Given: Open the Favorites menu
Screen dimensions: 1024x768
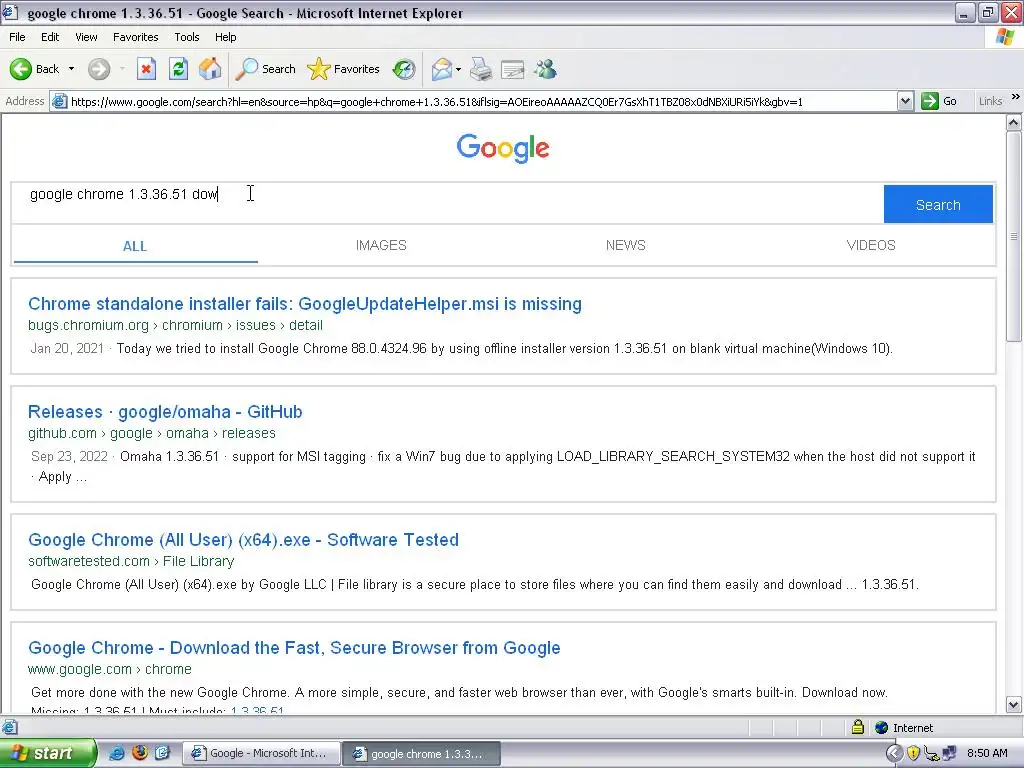Looking at the screenshot, I should pyautogui.click(x=135, y=37).
